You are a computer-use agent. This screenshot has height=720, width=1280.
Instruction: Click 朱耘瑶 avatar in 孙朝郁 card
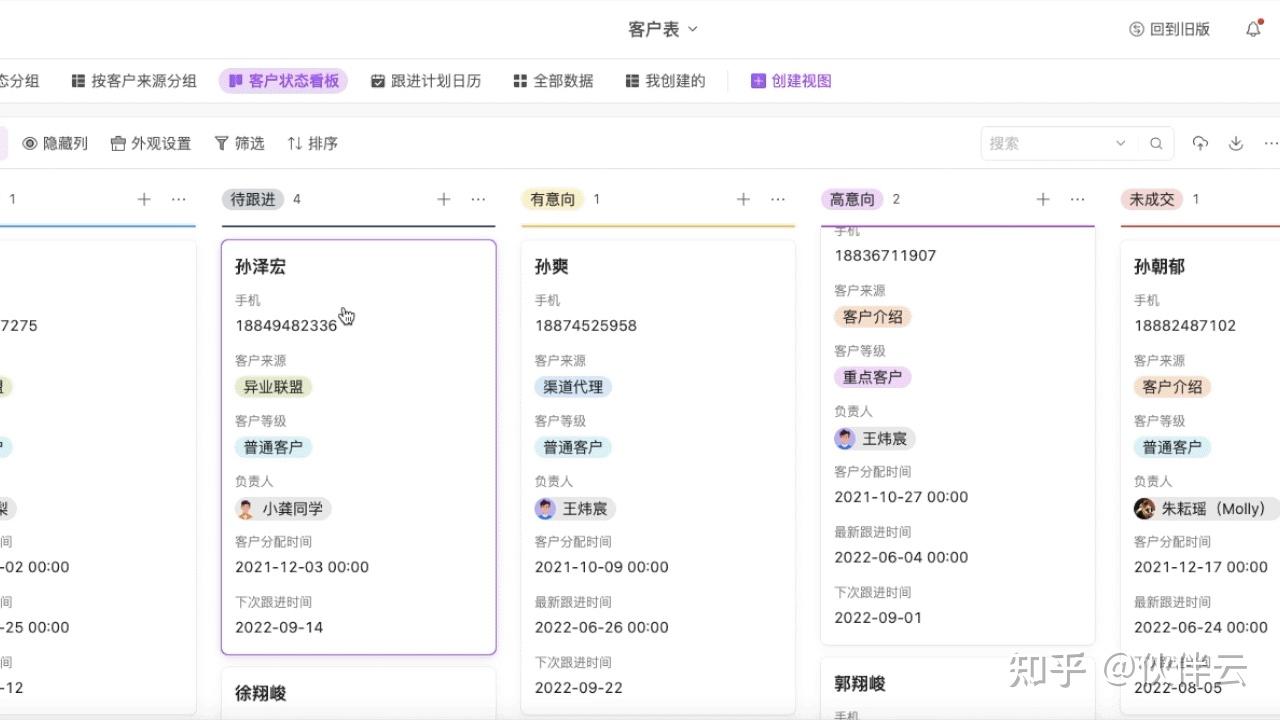click(x=1144, y=509)
